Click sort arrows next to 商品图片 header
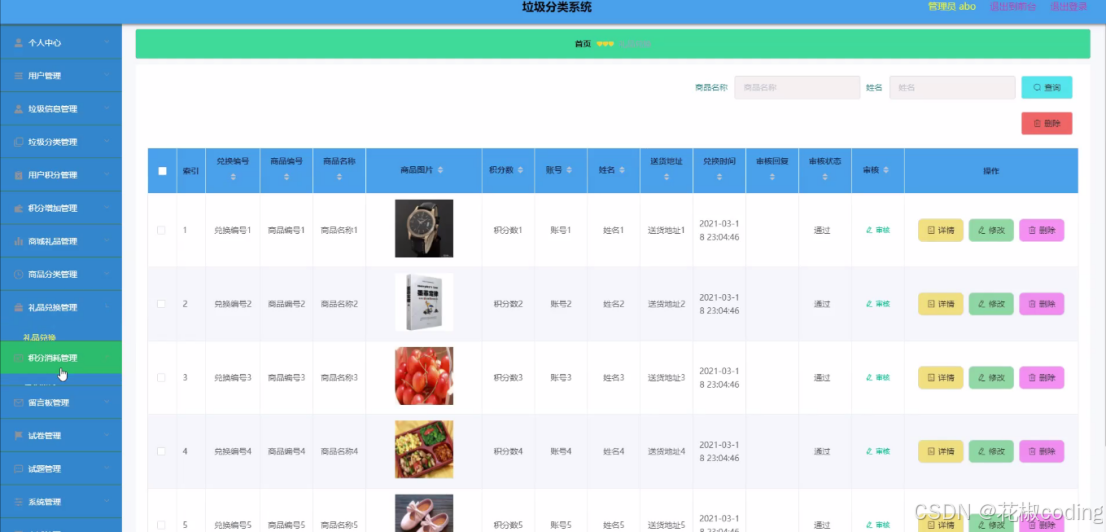Image resolution: width=1107 pixels, height=532 pixels. (x=441, y=171)
